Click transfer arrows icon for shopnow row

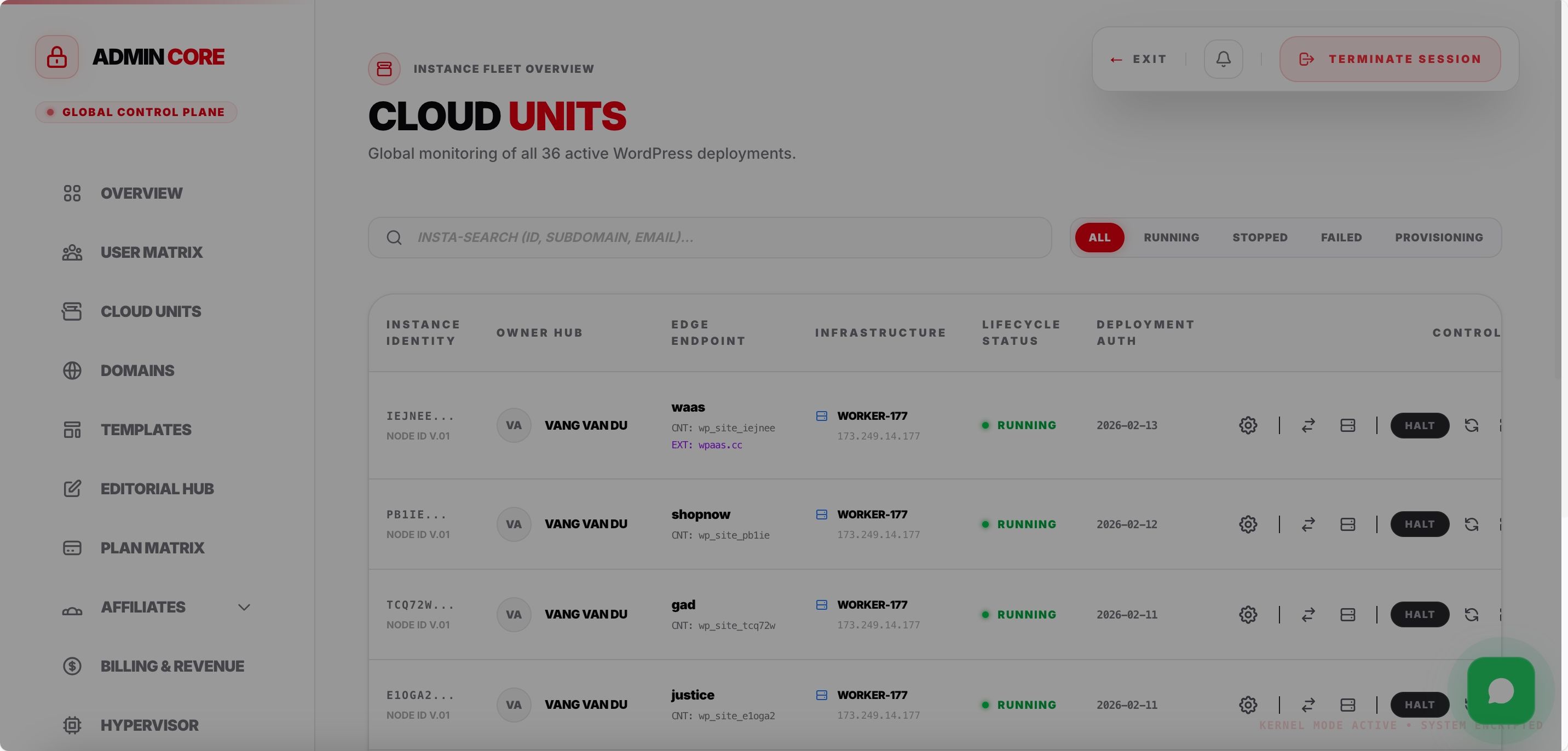pyautogui.click(x=1308, y=524)
